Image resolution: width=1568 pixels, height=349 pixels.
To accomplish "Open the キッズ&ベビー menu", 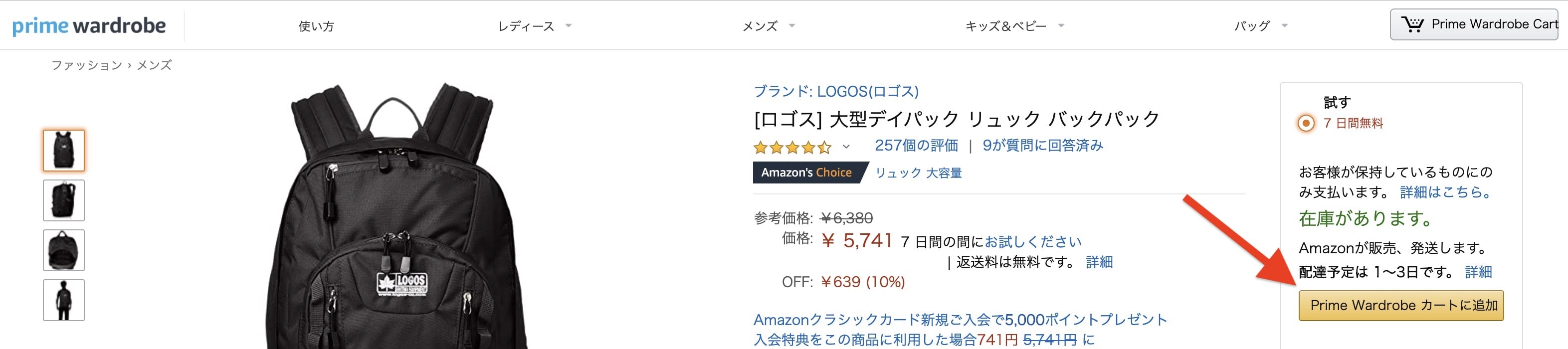I will point(1013,26).
